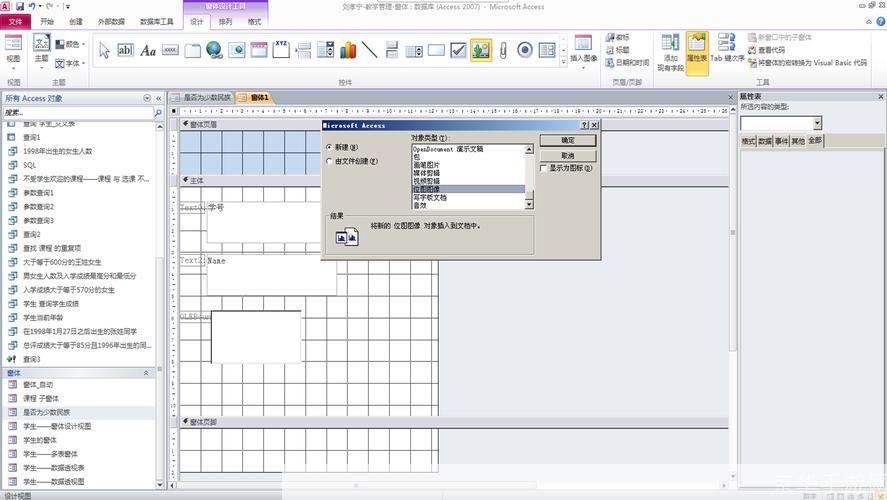Check the 显示为图标 checkbox in dialog
Screen dimensions: 887x500
click(x=544, y=168)
